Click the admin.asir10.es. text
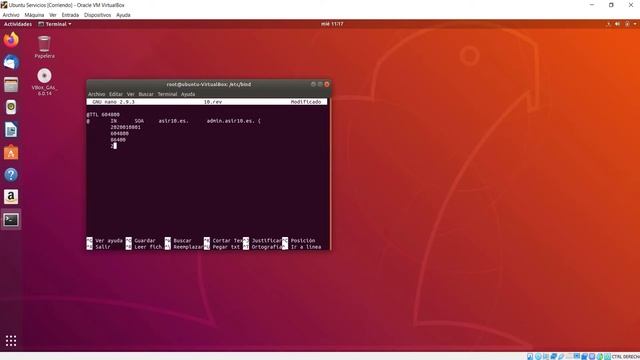Screen dimensions: 640x360 pos(231,121)
